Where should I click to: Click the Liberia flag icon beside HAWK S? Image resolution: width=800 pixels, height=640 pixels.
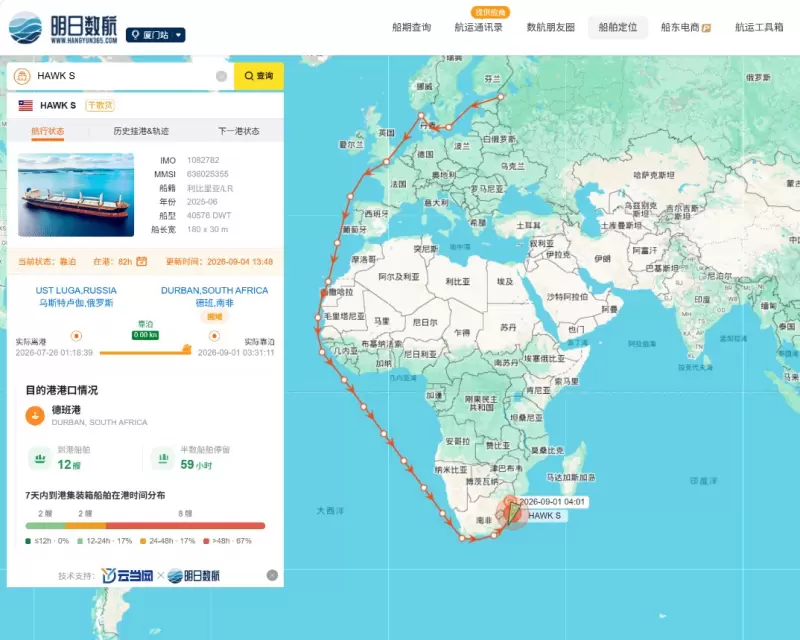[x=26, y=105]
